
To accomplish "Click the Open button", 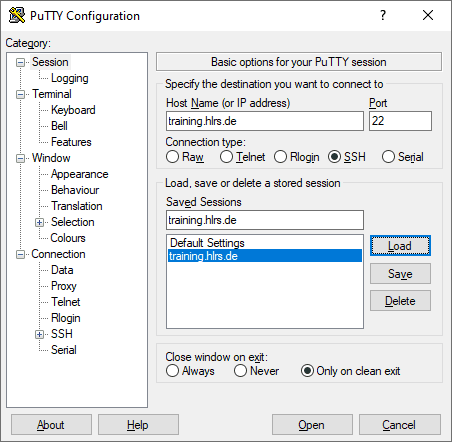I will tap(312, 425).
